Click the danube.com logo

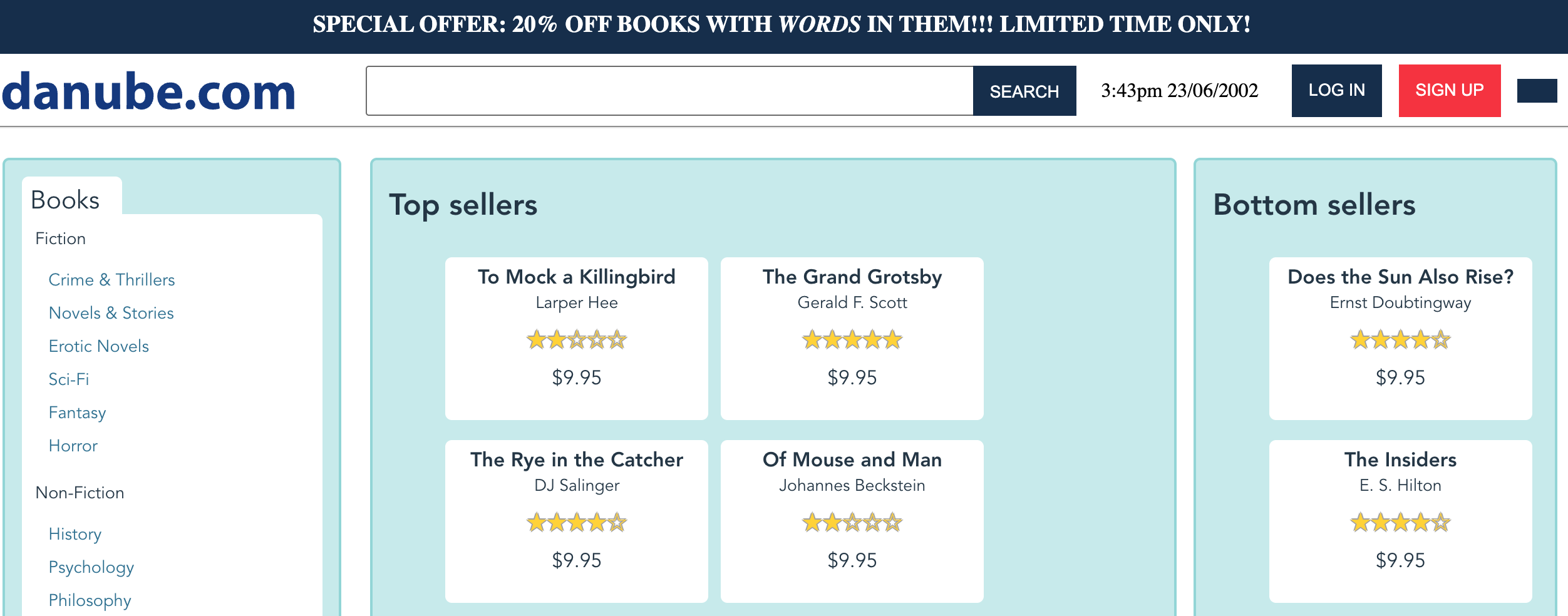[148, 91]
